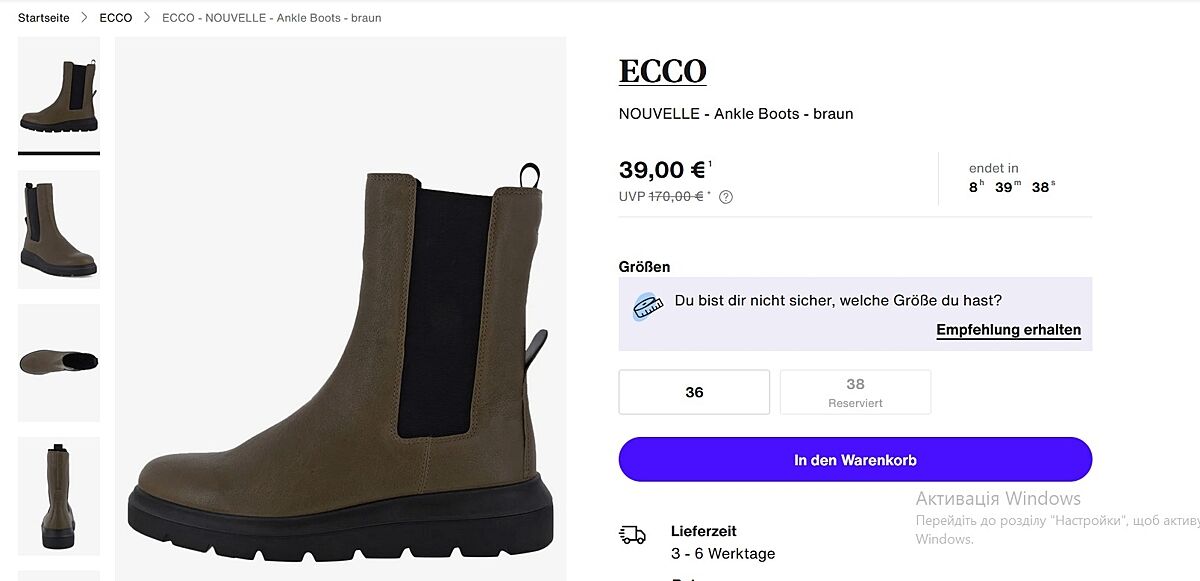This screenshot has height=581, width=1200.
Task: Select the reserved size 38 option
Action: (855, 392)
